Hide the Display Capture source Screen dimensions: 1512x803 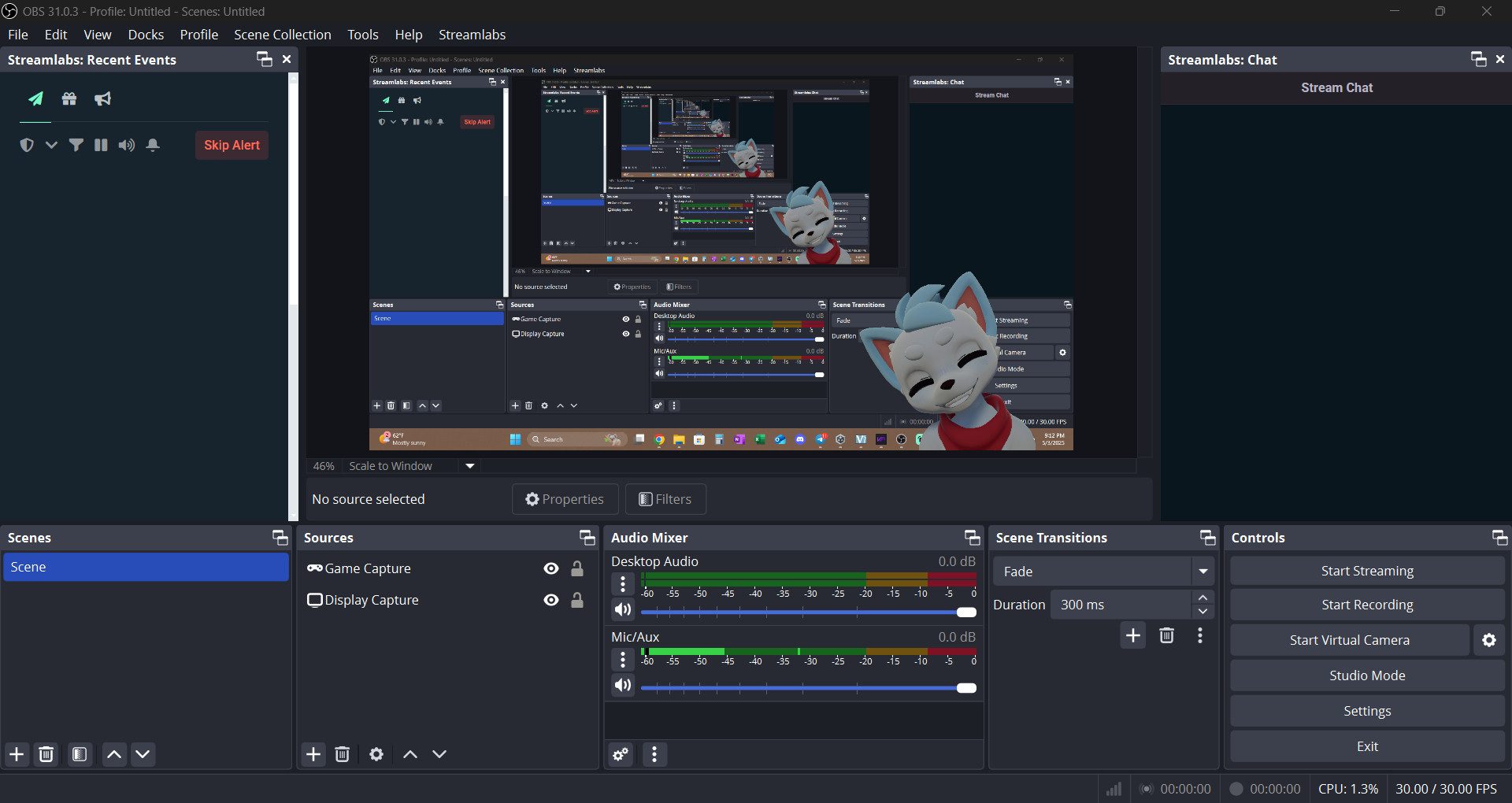tap(551, 600)
